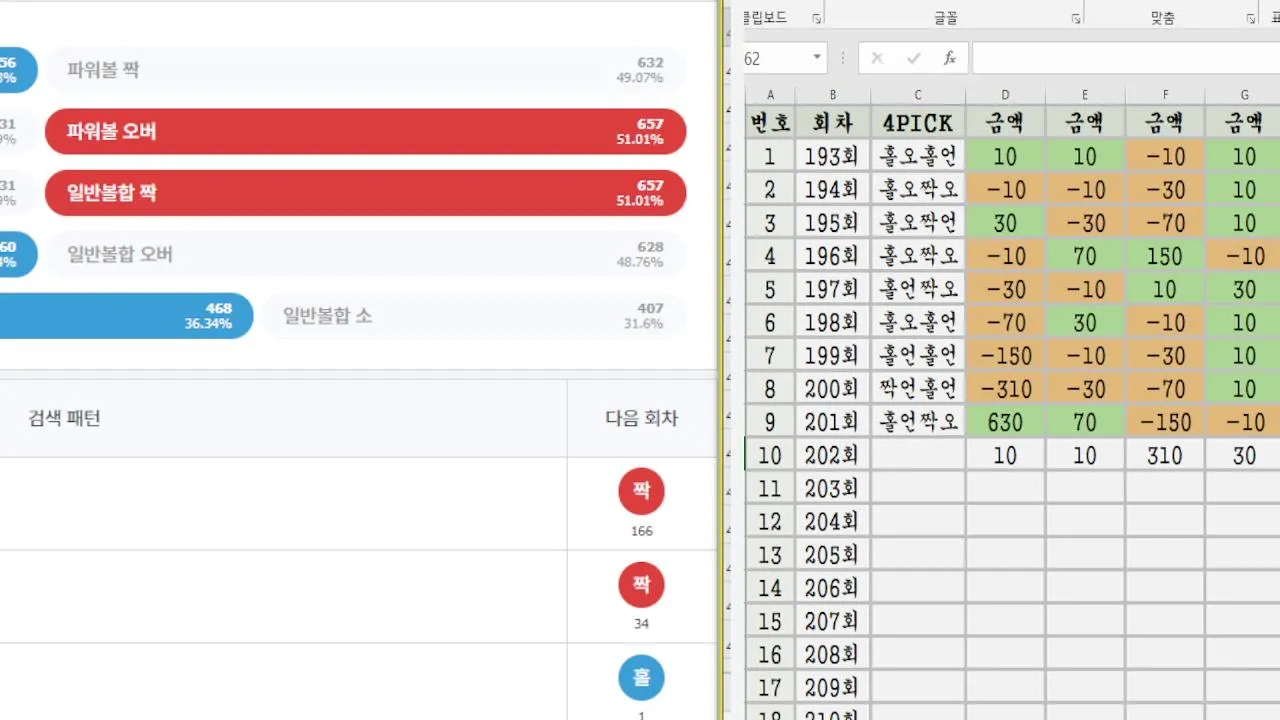
Task: Open the 맞춤 group dialog launcher
Action: 1250,19
